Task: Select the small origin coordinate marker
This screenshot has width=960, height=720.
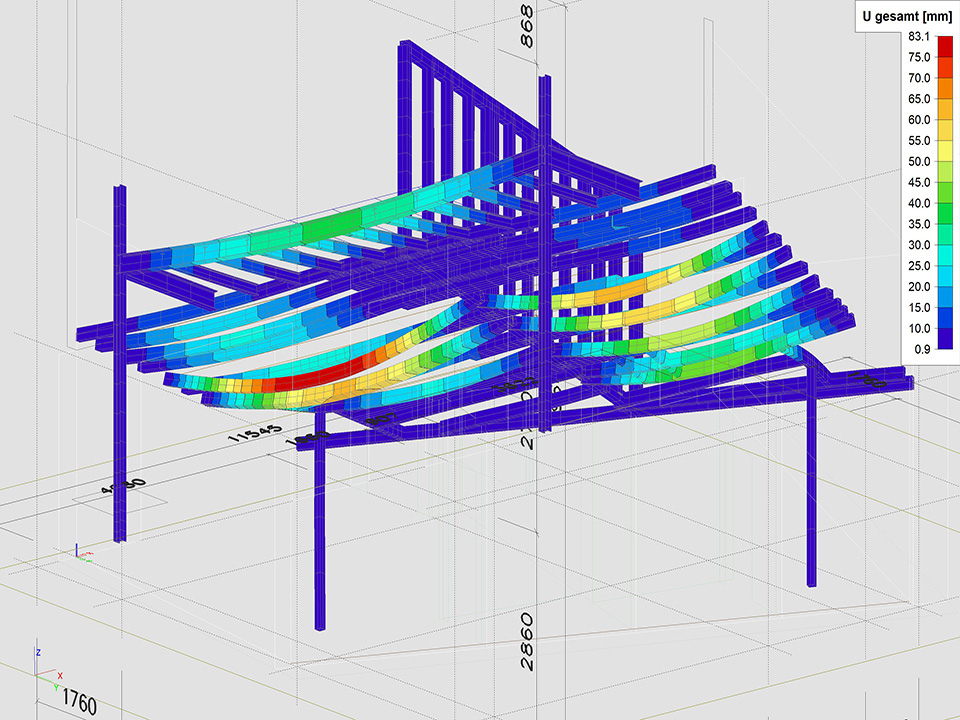Action: 82,551
